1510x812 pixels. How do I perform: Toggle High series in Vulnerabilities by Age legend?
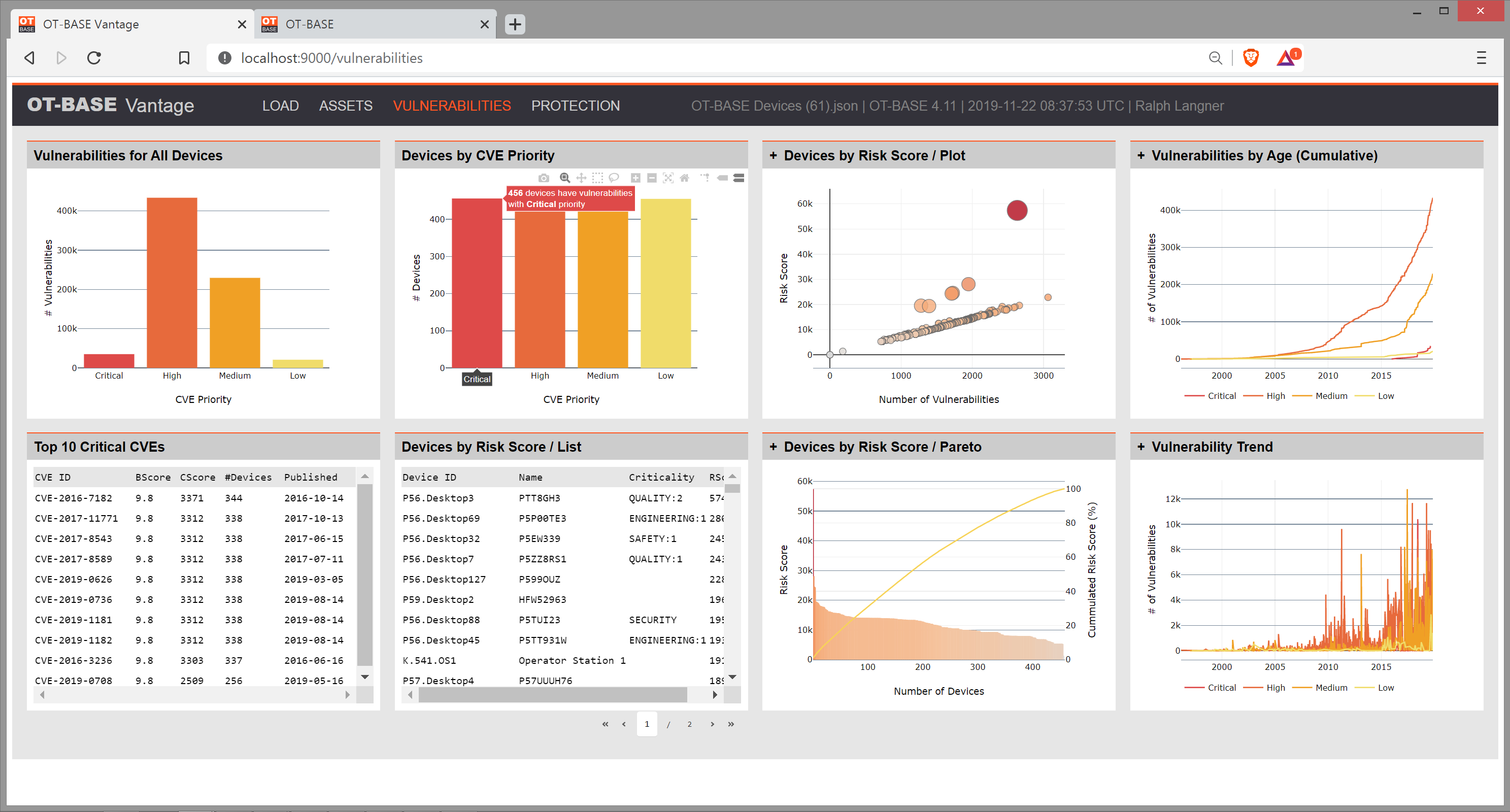1264,396
